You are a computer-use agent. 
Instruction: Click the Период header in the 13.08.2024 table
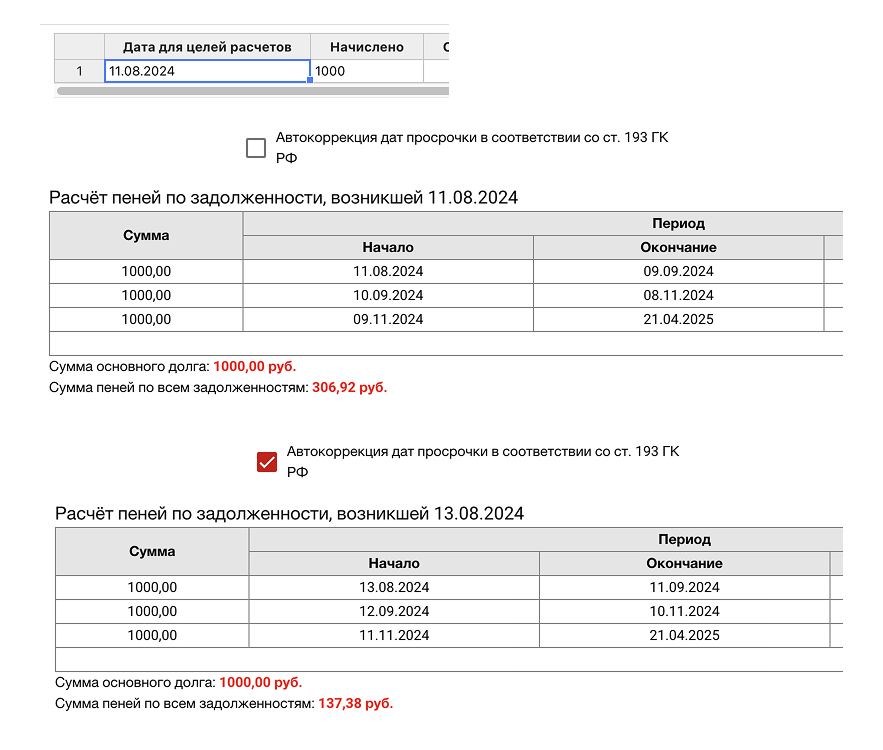[685, 539]
